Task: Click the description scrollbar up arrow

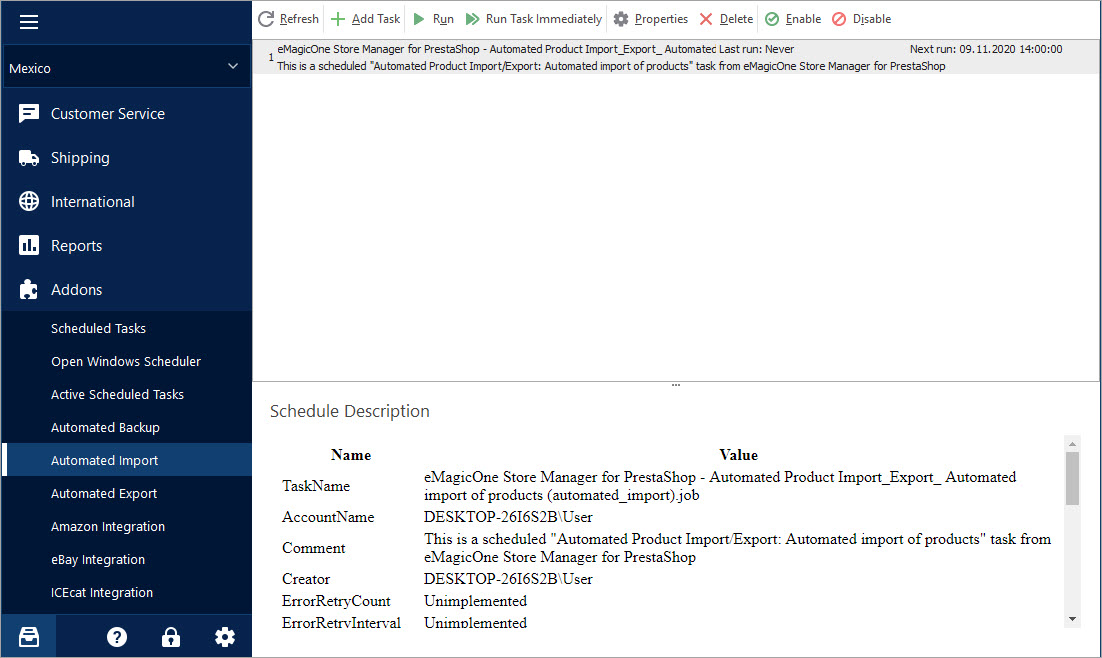Action: coord(1072,444)
